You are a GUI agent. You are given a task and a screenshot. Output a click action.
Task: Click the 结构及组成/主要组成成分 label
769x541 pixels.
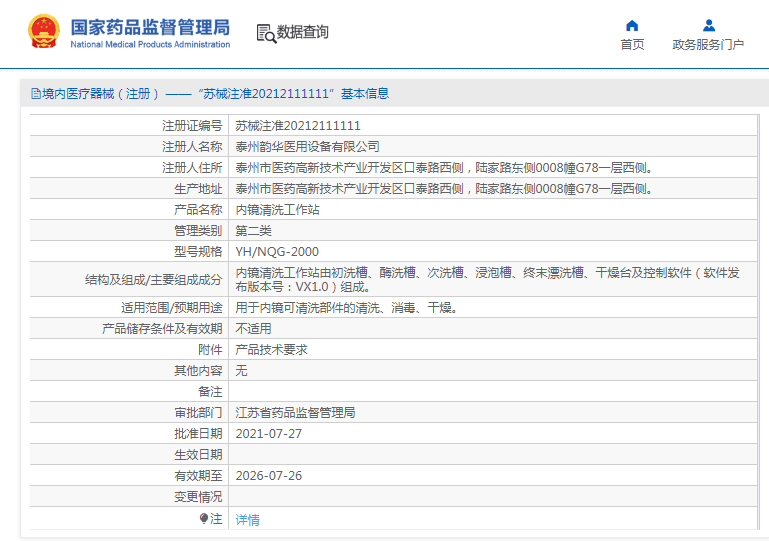(x=154, y=280)
